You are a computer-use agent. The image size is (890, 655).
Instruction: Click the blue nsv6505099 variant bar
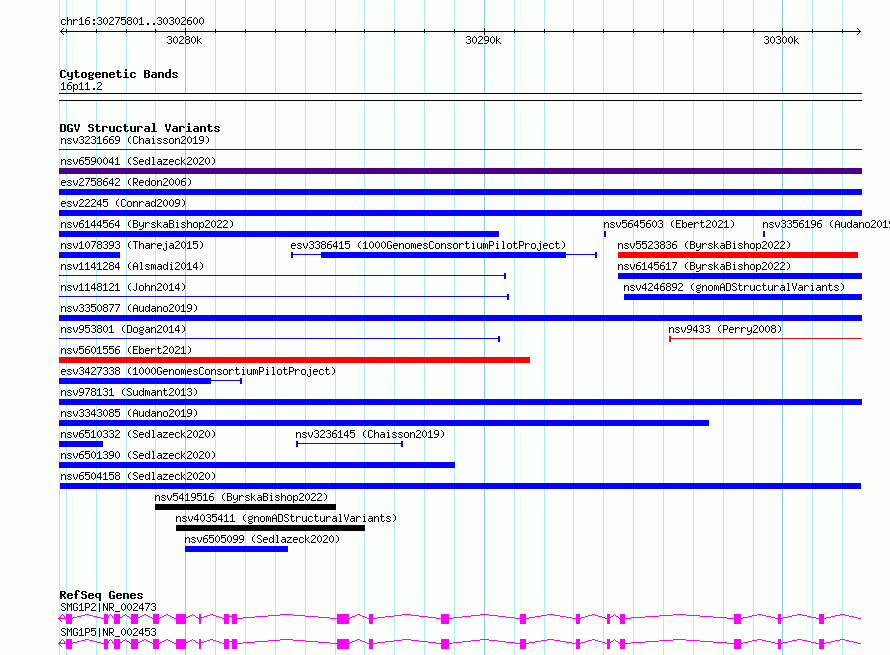[236, 549]
